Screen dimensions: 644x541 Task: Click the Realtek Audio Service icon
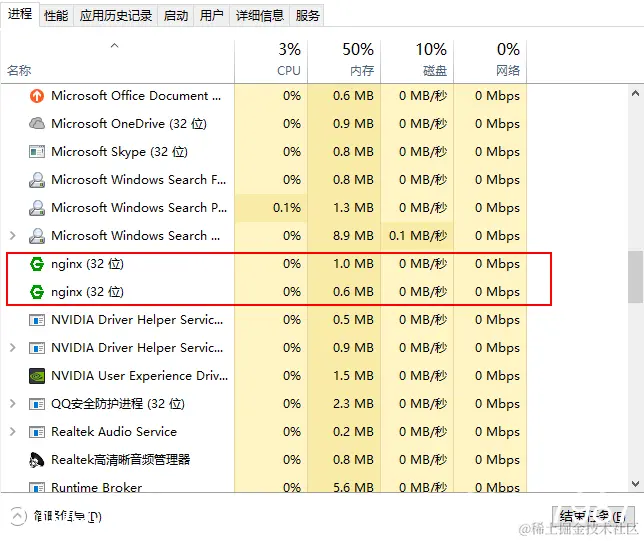coord(37,432)
